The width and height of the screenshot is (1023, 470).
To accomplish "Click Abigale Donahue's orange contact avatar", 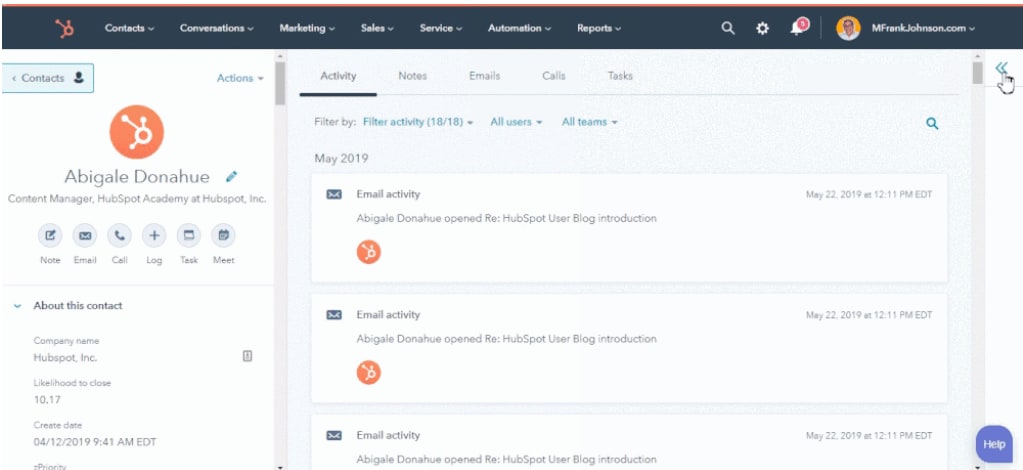I will tap(136, 132).
